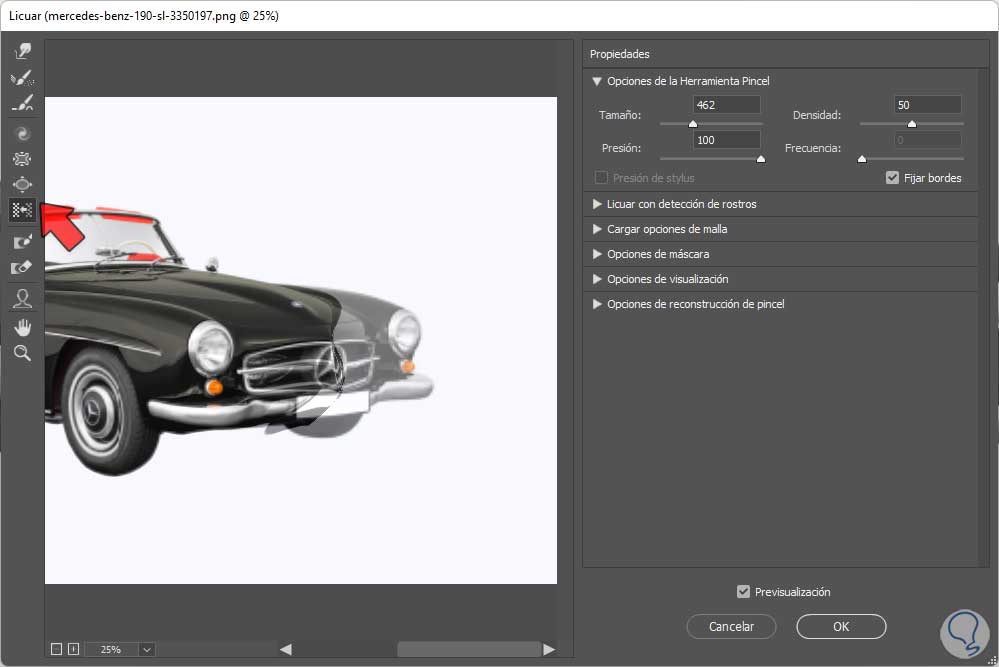Uncheck the Fijar bordes checkbox

click(893, 178)
